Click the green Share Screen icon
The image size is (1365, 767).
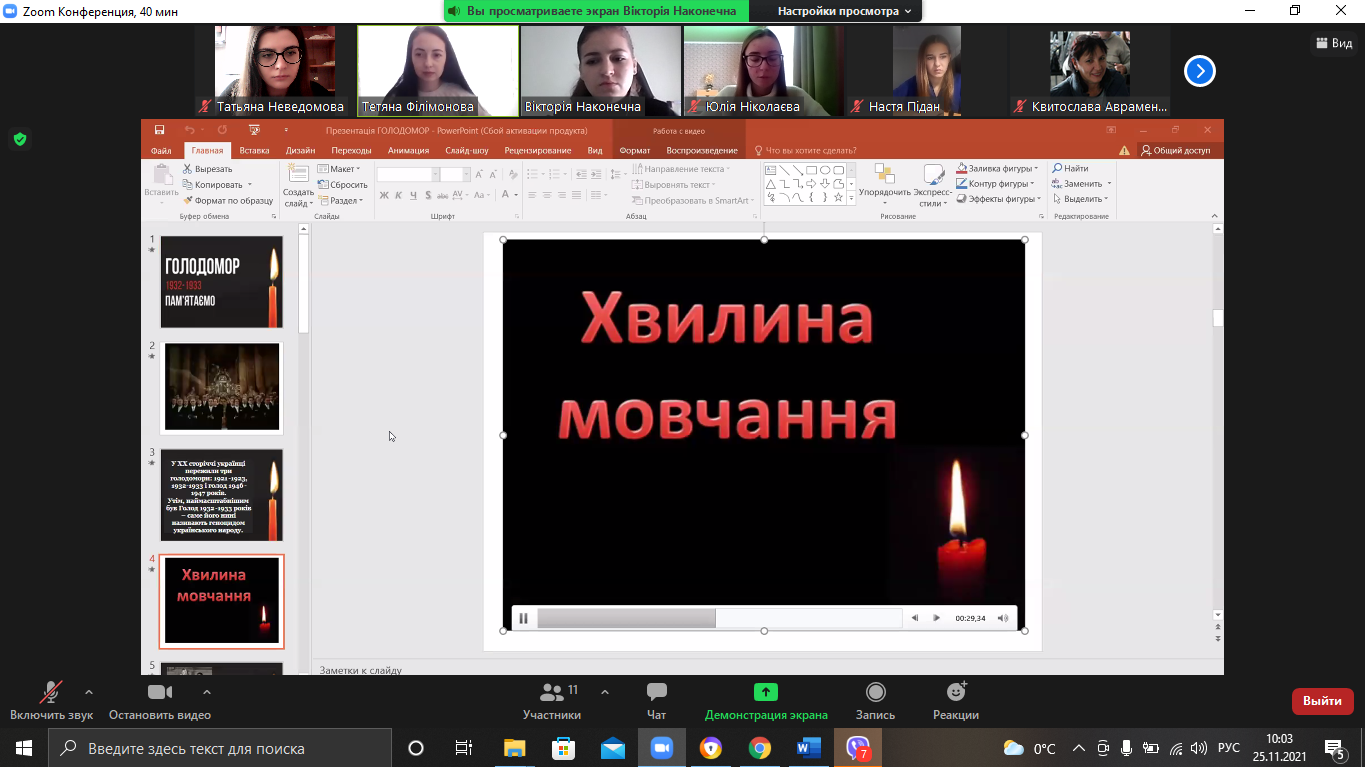tap(765, 692)
